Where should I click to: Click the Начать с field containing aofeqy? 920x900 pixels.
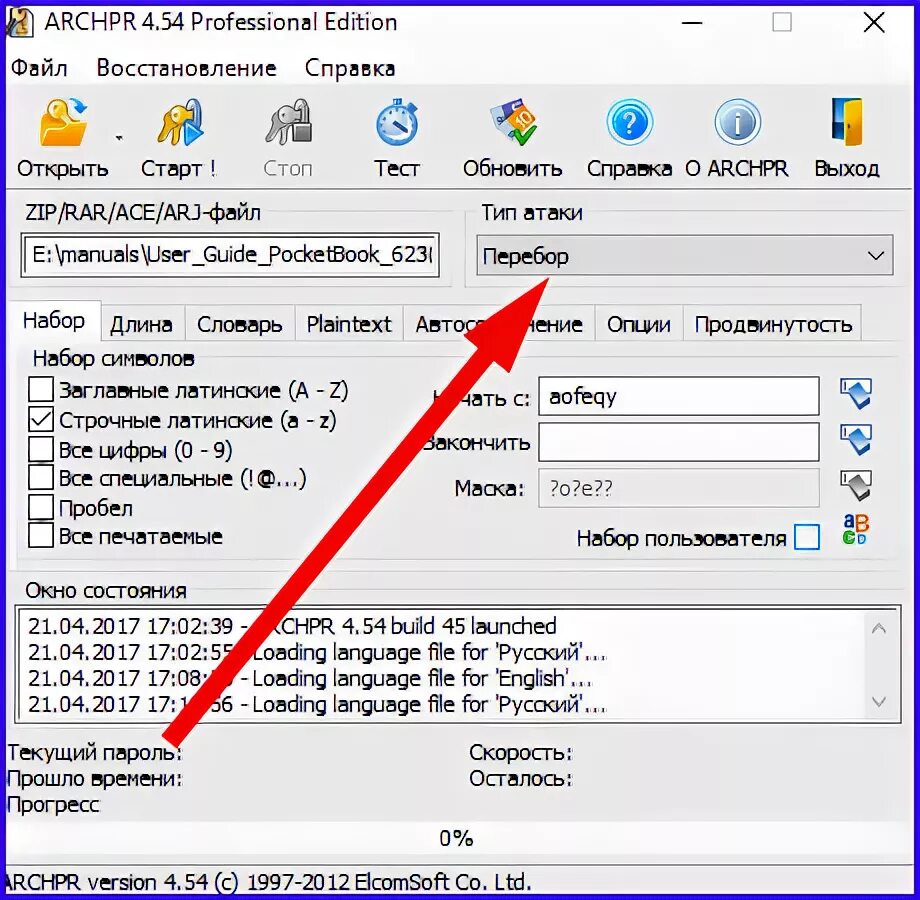[x=679, y=396]
